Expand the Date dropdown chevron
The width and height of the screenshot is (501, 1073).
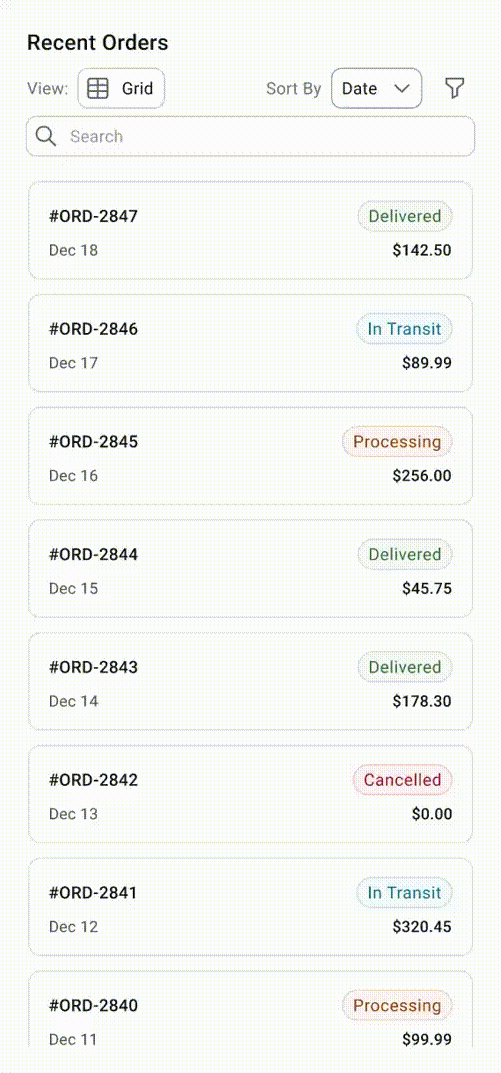402,88
